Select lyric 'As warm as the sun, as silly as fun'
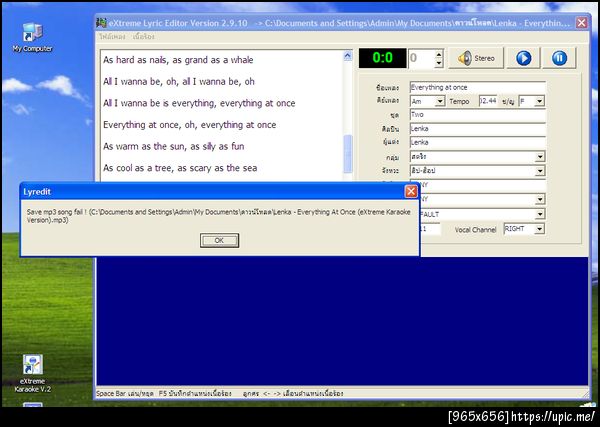Screen dimensions: 600x427 pos(173,146)
